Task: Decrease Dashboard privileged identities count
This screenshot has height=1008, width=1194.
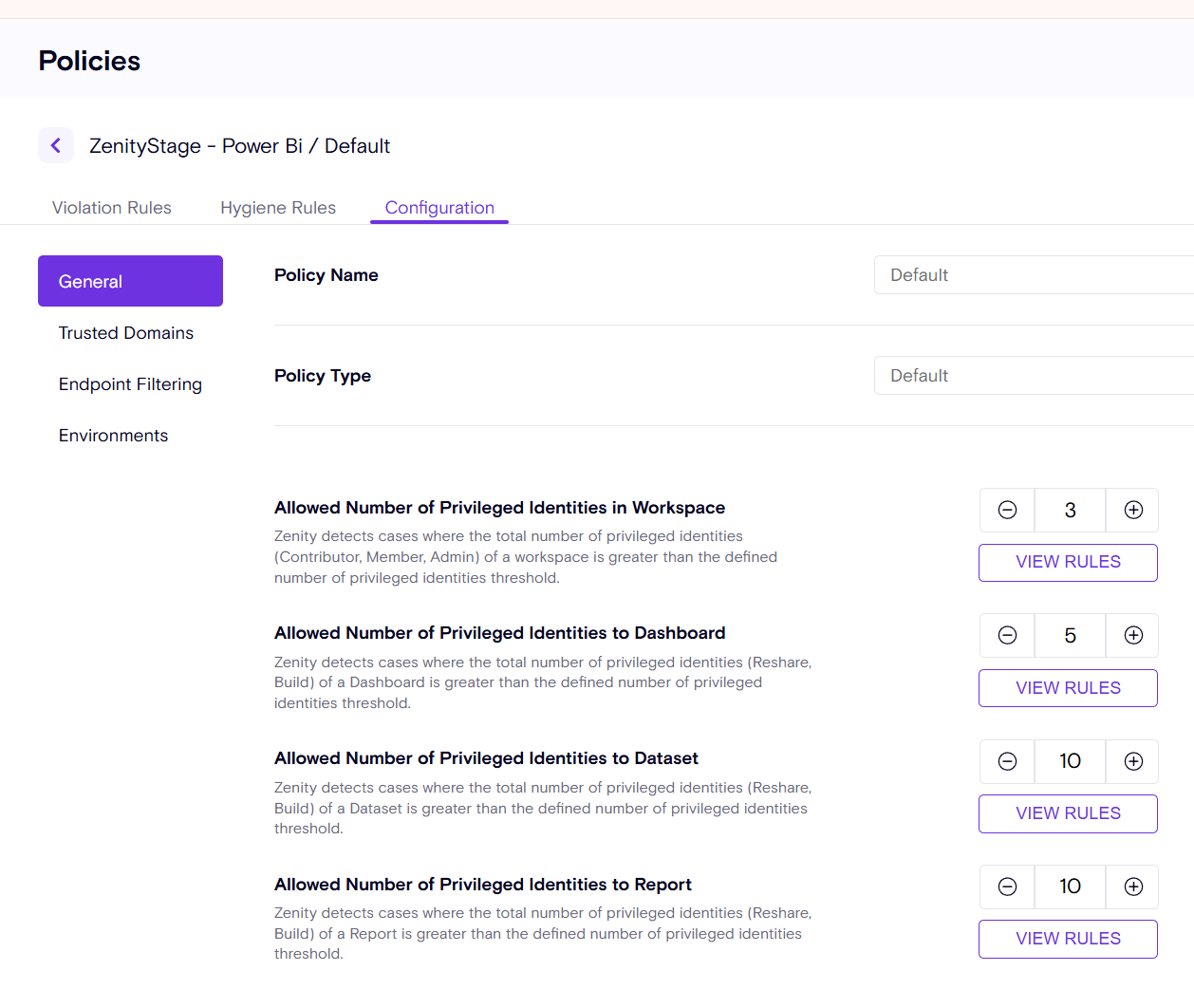Action: 1007,635
